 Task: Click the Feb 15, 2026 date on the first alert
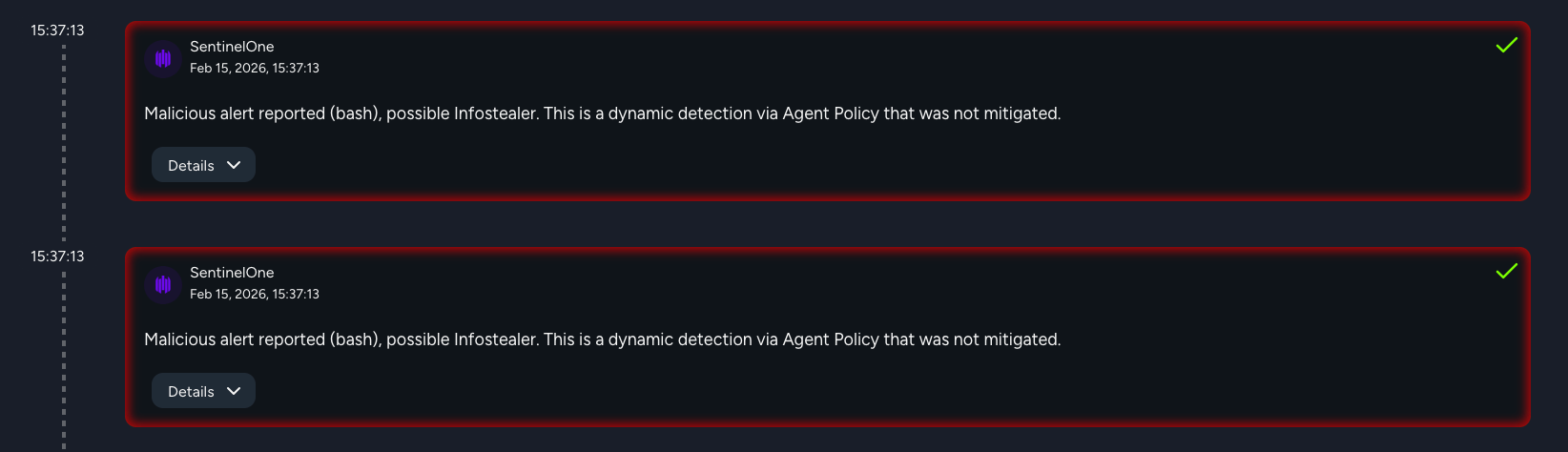(x=255, y=69)
